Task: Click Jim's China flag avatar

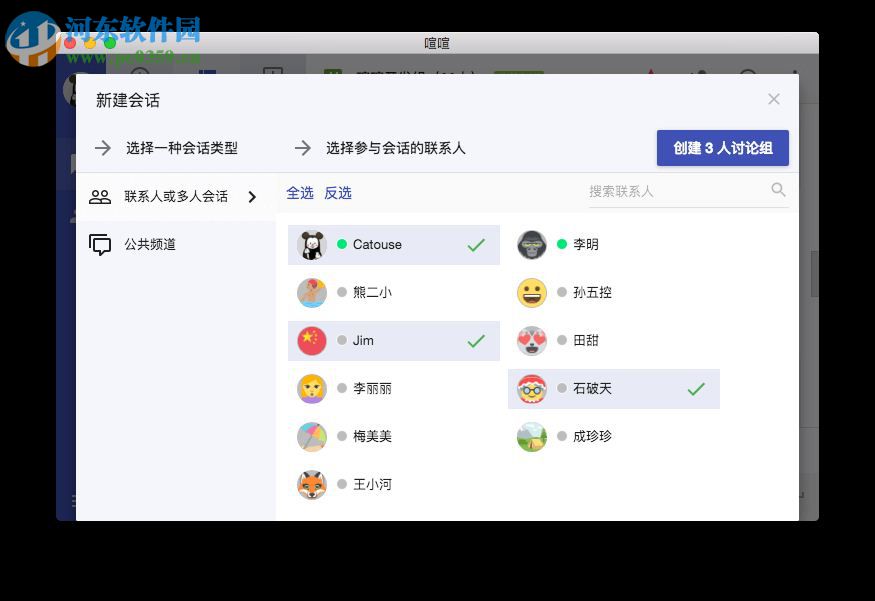Action: click(x=312, y=340)
